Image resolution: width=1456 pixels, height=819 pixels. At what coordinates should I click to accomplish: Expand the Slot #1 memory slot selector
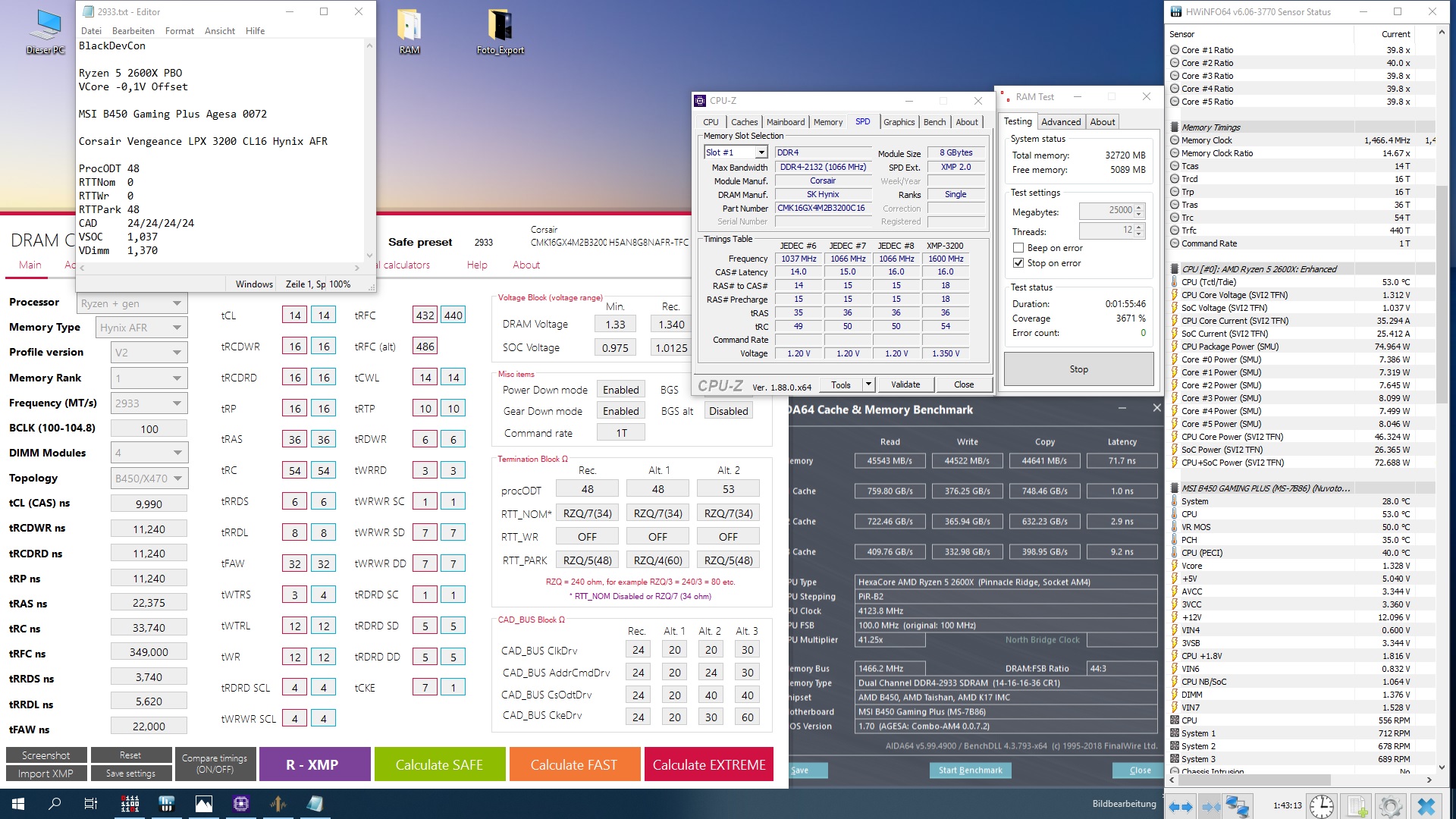tap(761, 152)
